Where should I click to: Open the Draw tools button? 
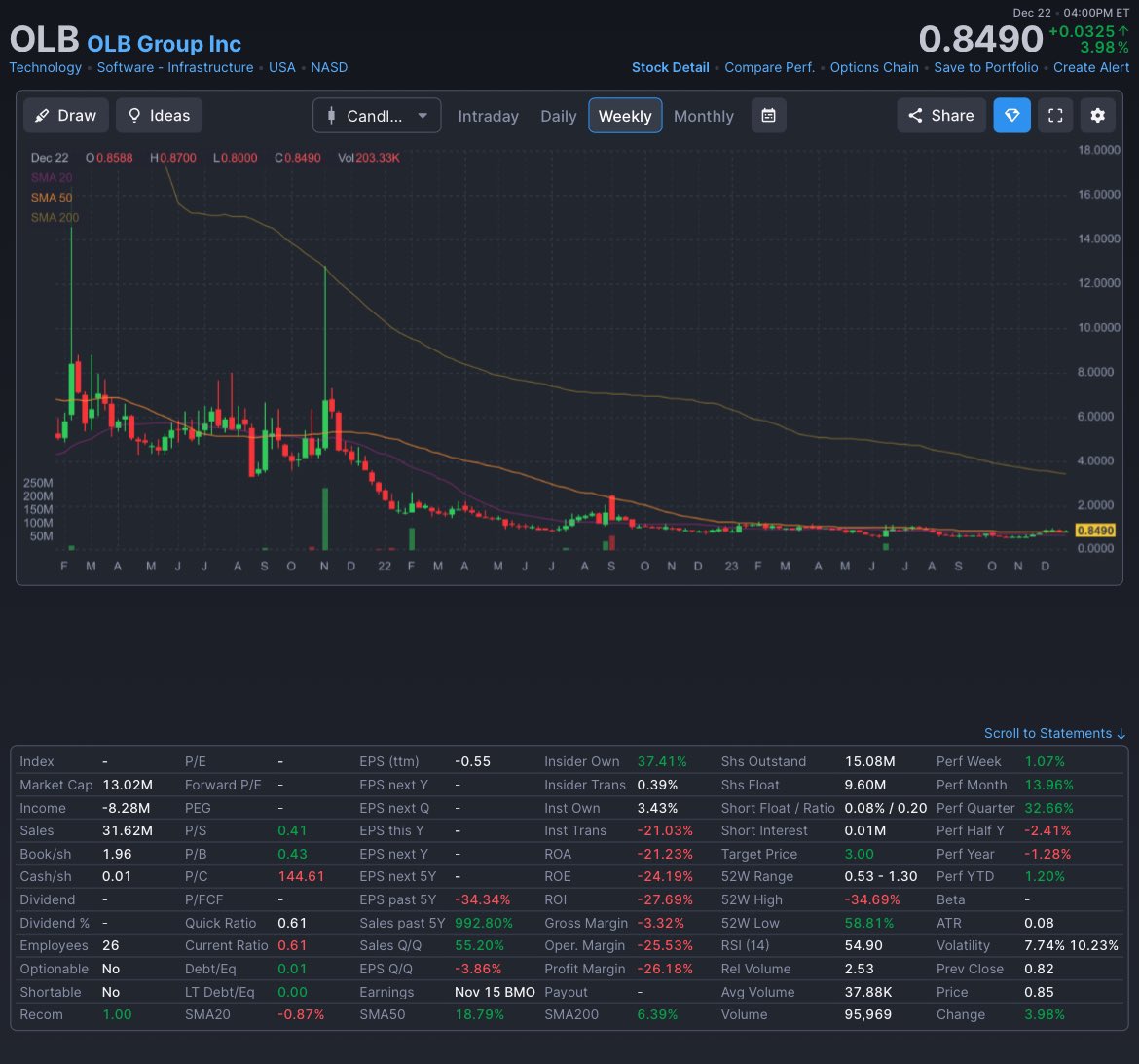(66, 116)
